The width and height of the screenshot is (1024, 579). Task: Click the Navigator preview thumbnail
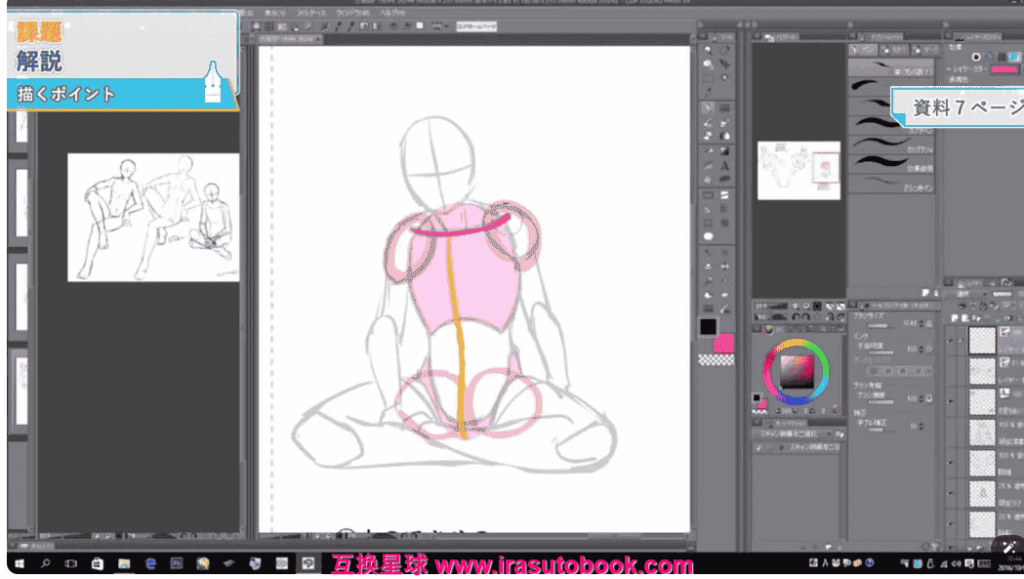[x=798, y=168]
